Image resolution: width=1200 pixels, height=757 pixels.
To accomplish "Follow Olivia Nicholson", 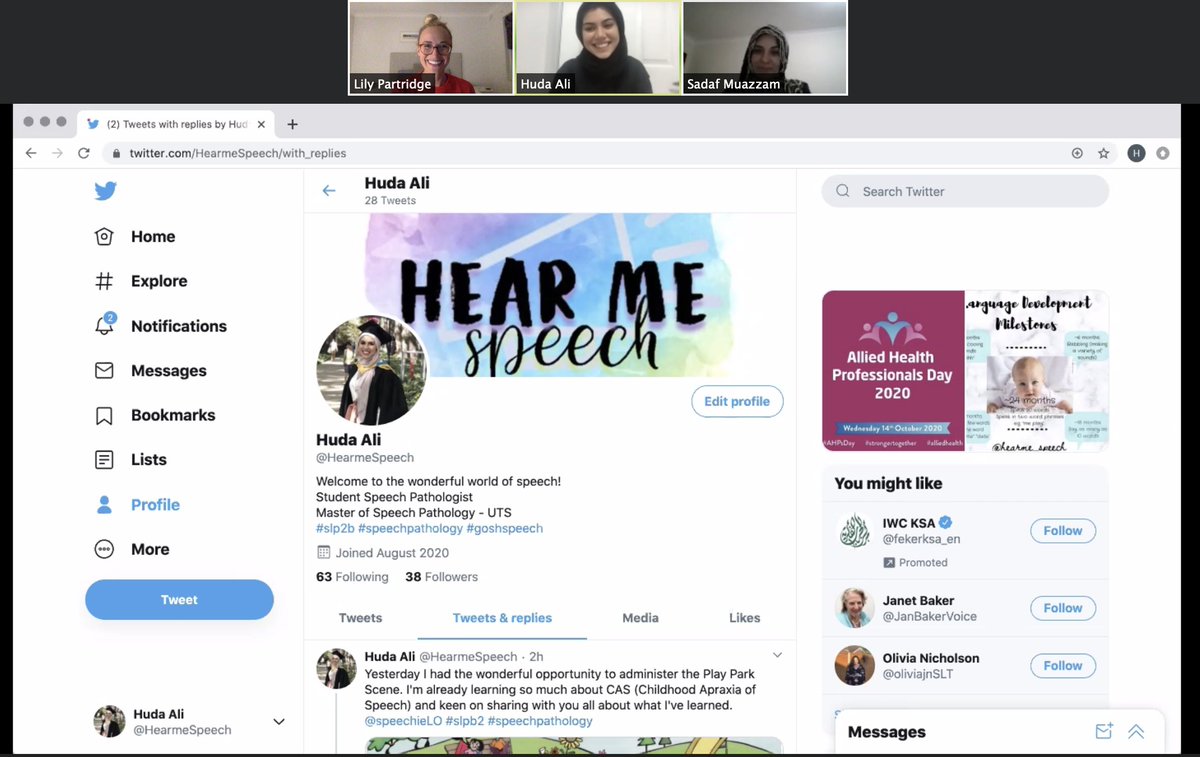I will pyautogui.click(x=1063, y=665).
